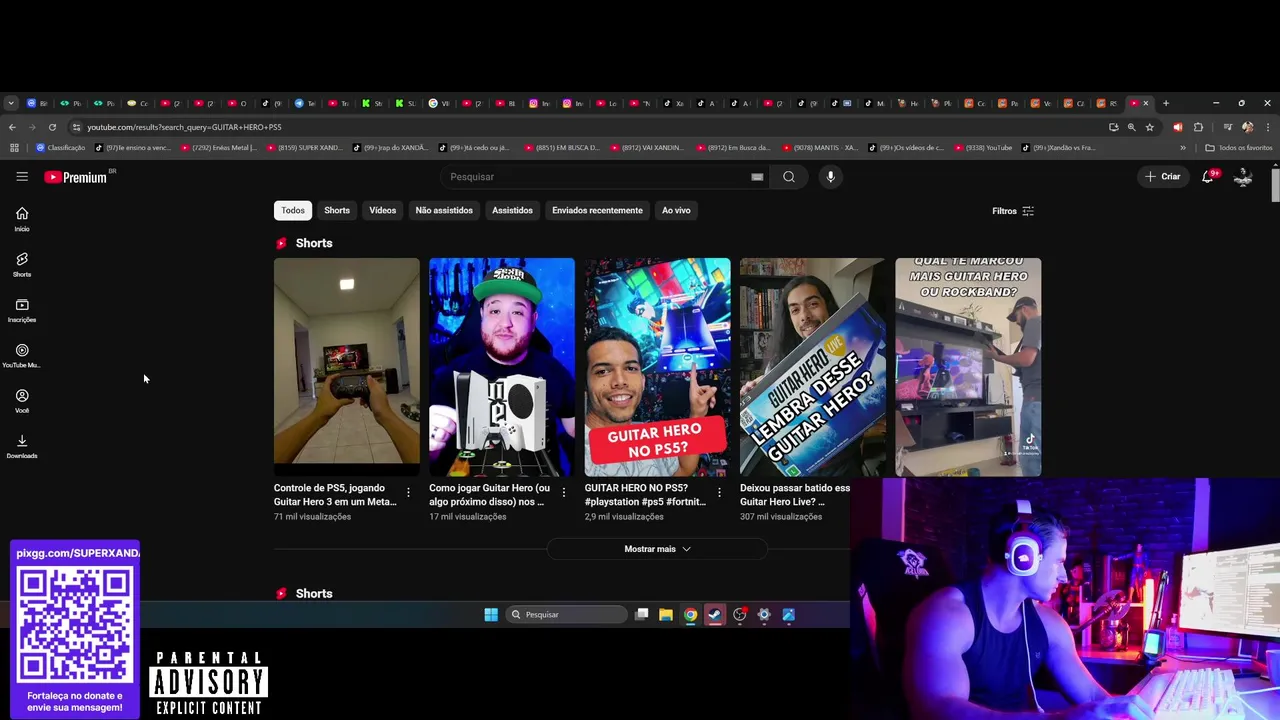Open the Filtros options
The image size is (1280, 720).
pos(1013,211)
